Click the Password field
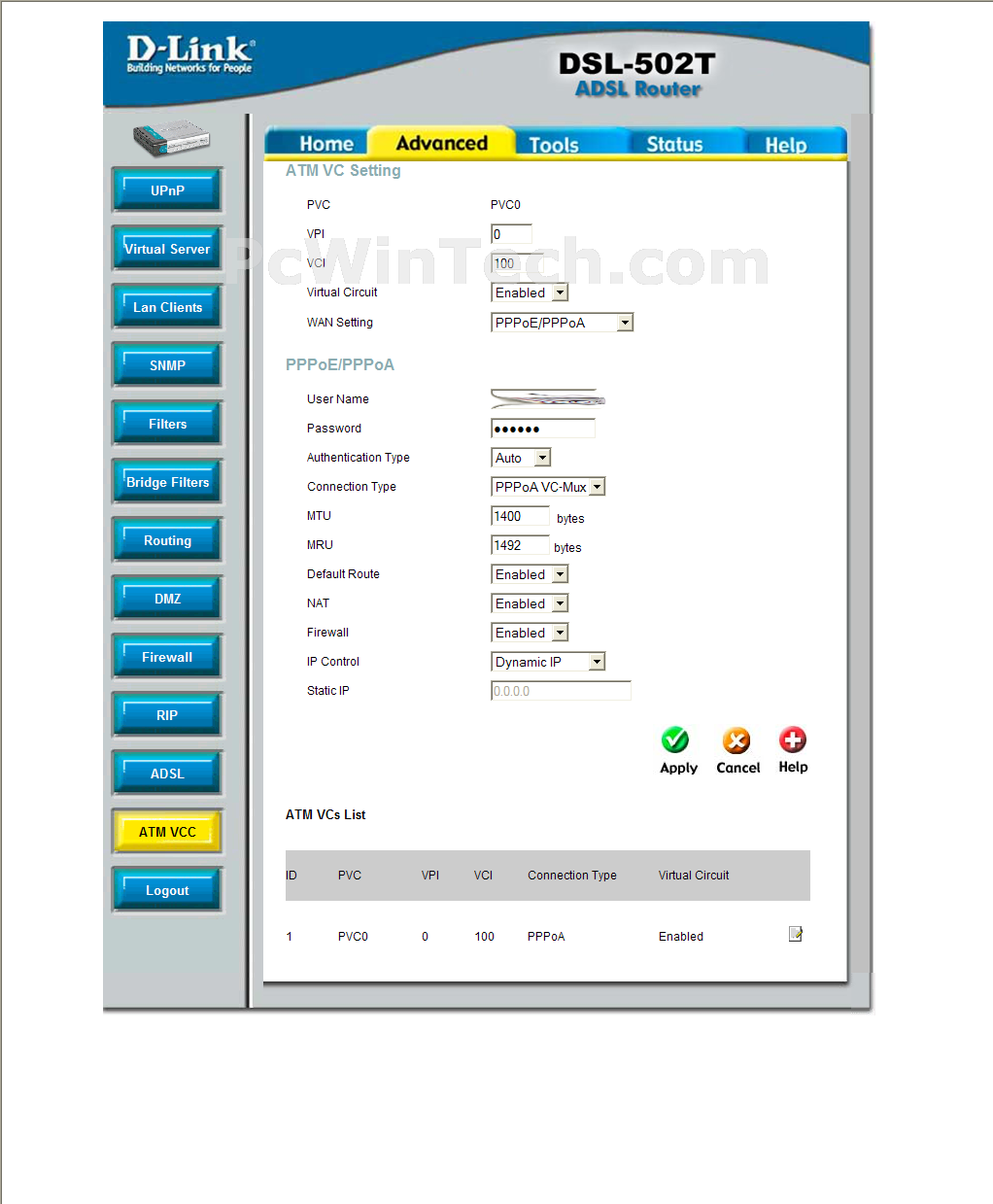993x1204 pixels. tap(543, 429)
